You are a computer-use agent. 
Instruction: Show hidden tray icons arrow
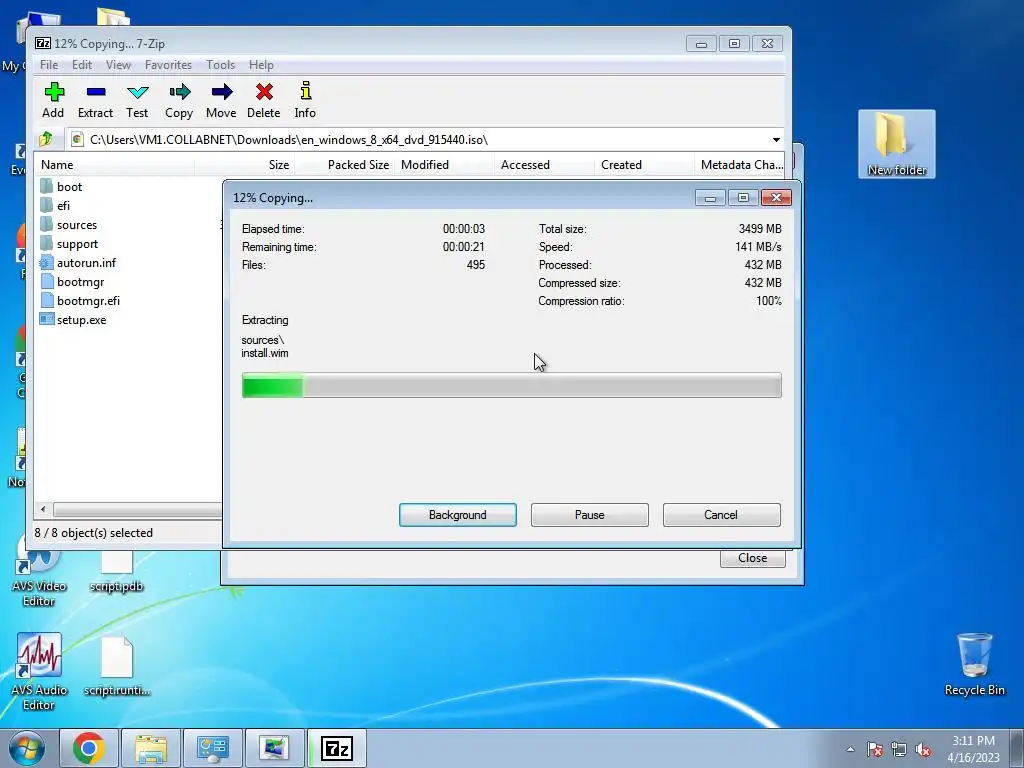click(850, 750)
